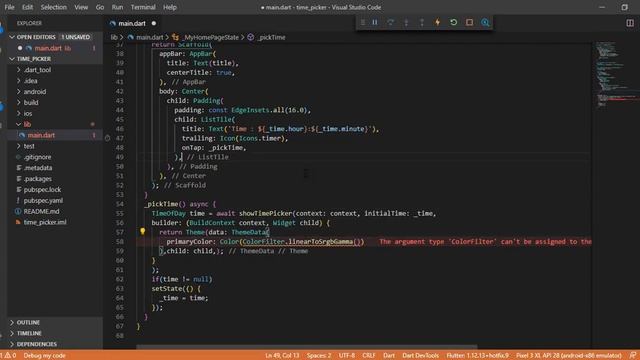Screen dimensions: 640x360
Task: Click the debug Step Out button
Action: tap(422, 22)
